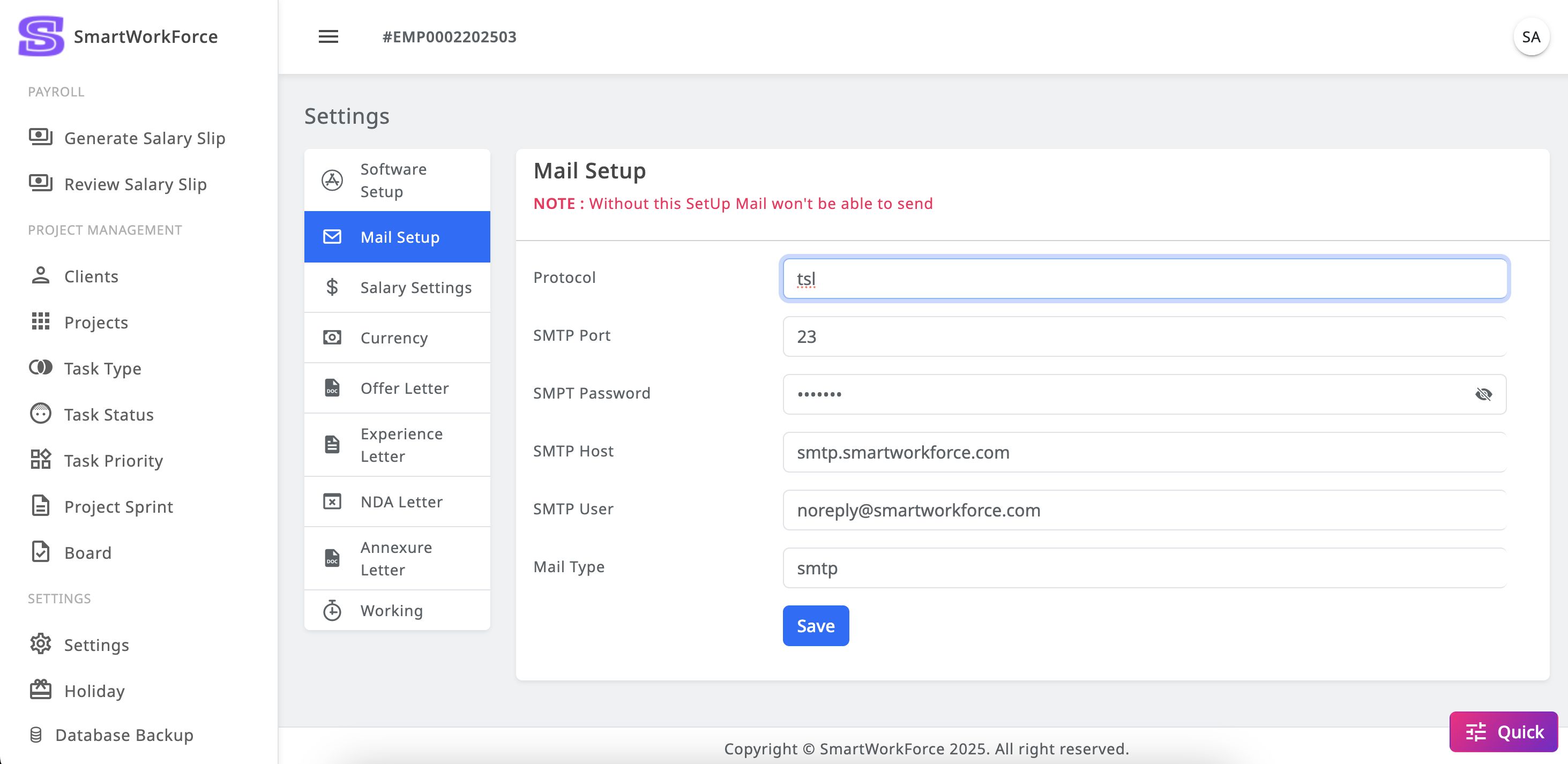Switch to Salary Settings tab
The image size is (1568, 764).
click(x=397, y=287)
